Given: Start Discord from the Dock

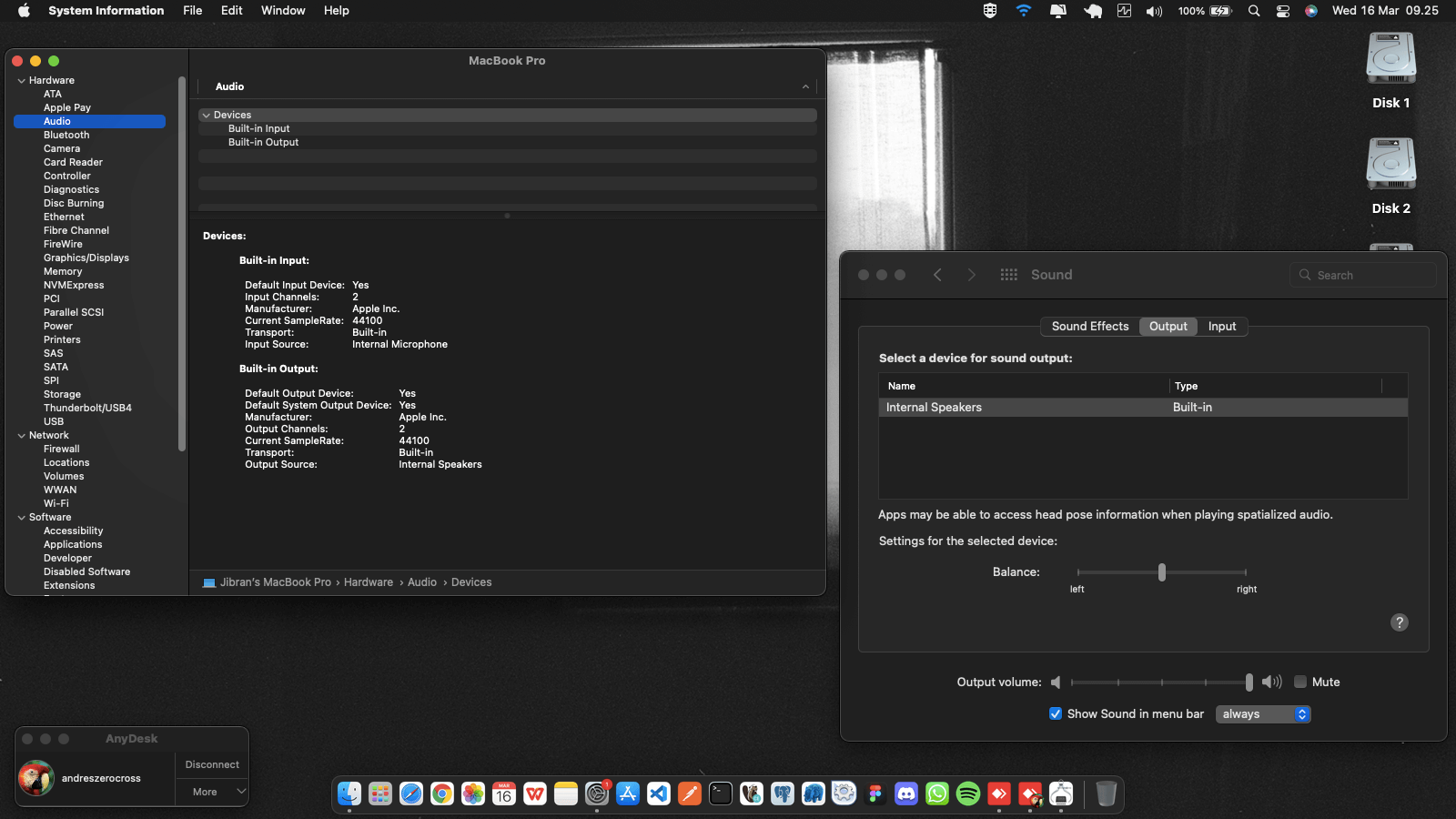Looking at the screenshot, I should coord(906,794).
